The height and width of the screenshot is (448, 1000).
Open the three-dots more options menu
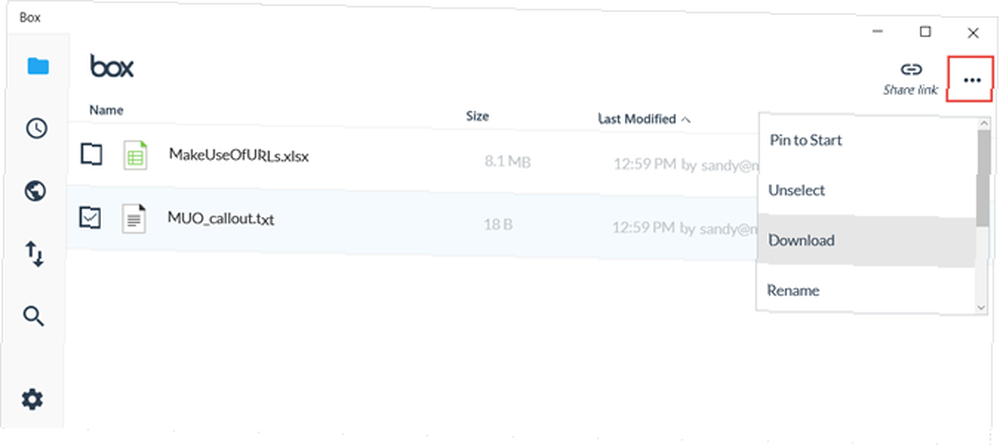point(971,80)
